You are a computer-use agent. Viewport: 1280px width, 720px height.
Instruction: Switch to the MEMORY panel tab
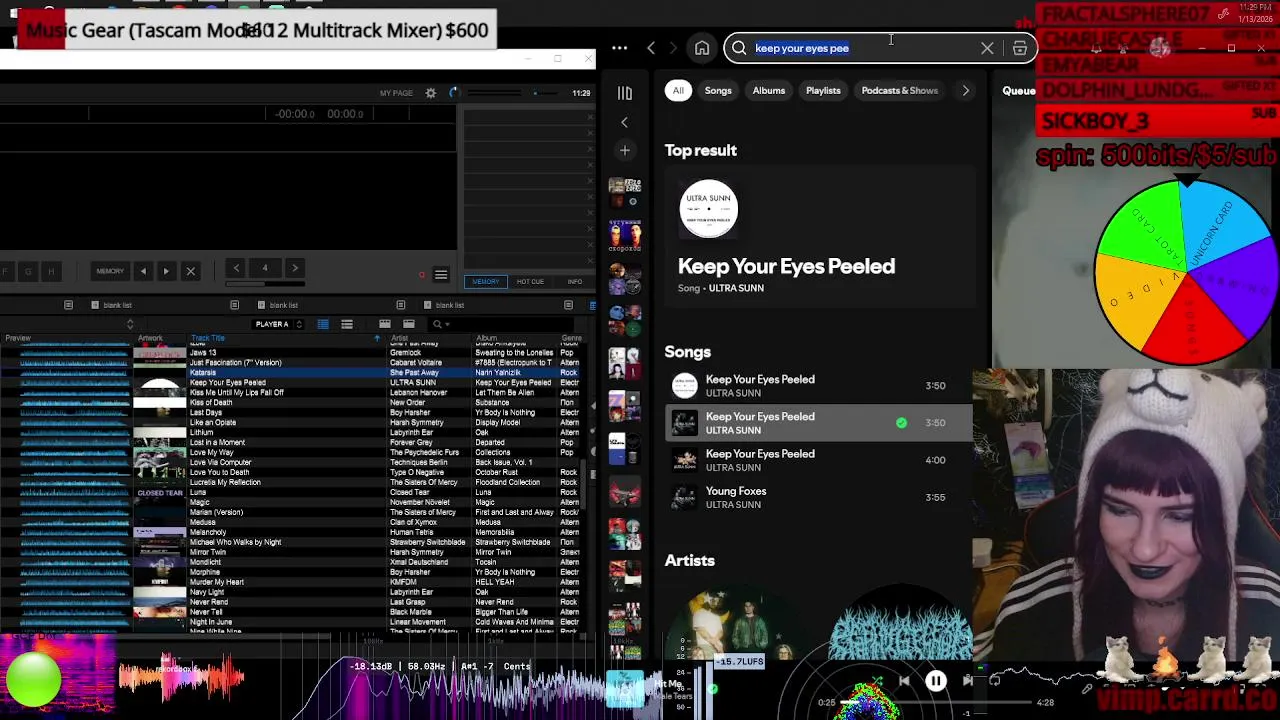click(x=486, y=282)
